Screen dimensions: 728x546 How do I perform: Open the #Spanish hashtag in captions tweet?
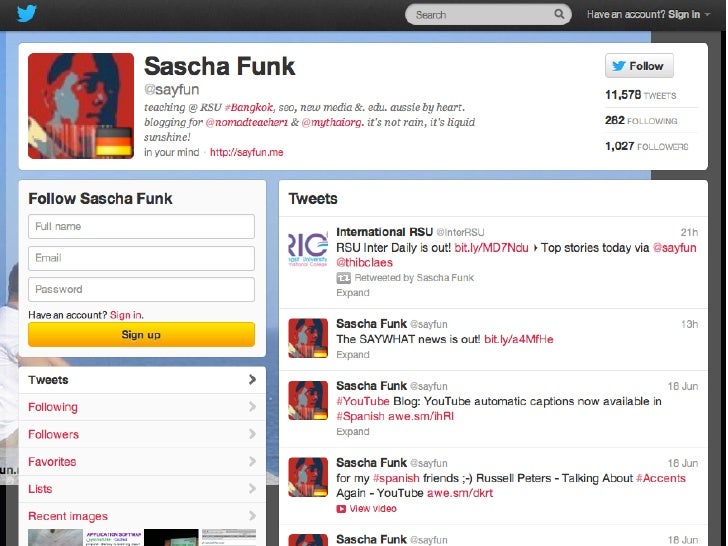pos(360,416)
